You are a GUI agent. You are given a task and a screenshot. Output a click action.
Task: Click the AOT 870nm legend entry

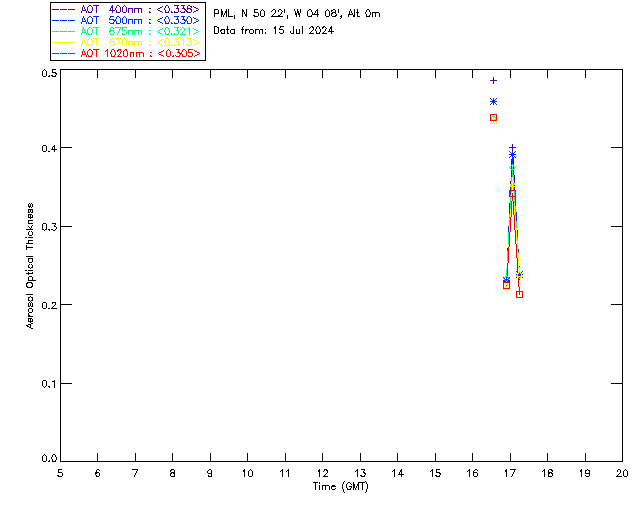126,42
